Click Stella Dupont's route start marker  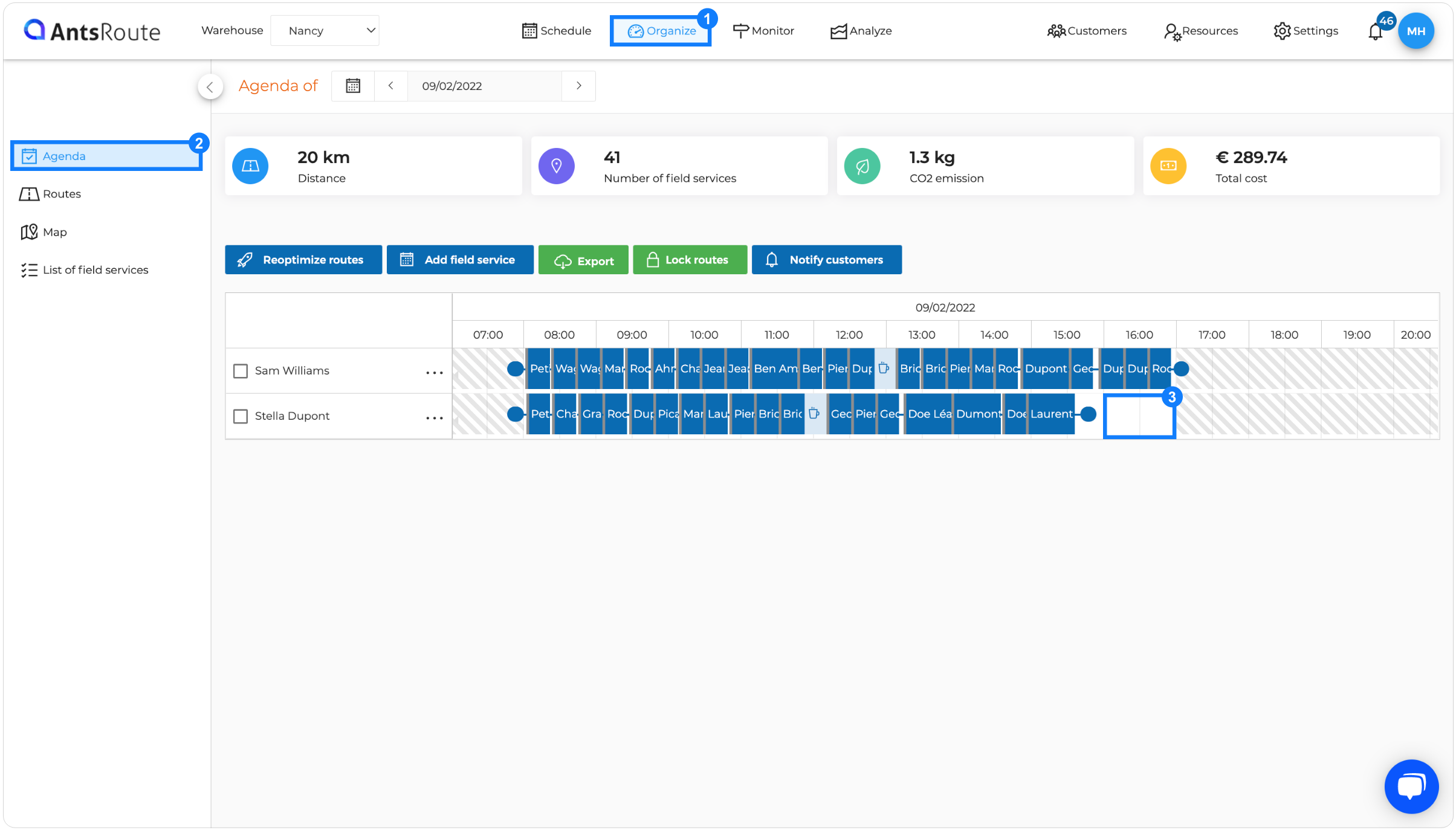pyautogui.click(x=515, y=414)
